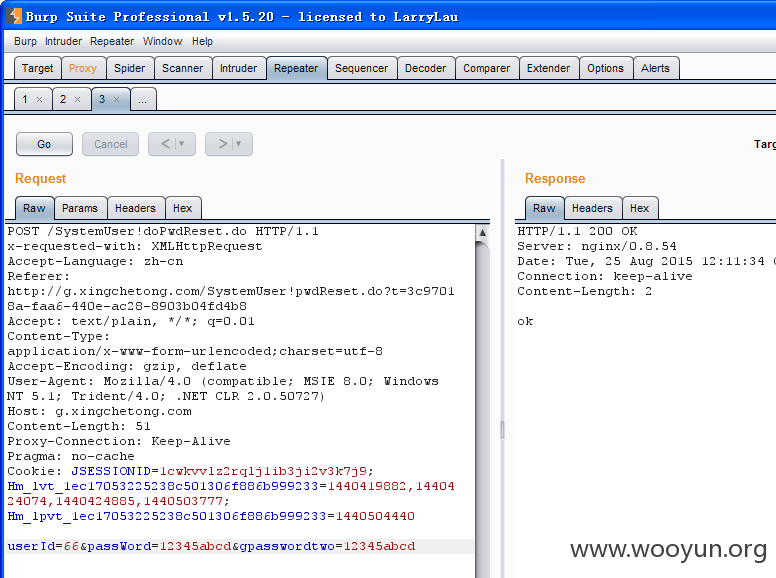Click the Server: nginx/0.8.54 response header
776x578 pixels.
click(596, 246)
